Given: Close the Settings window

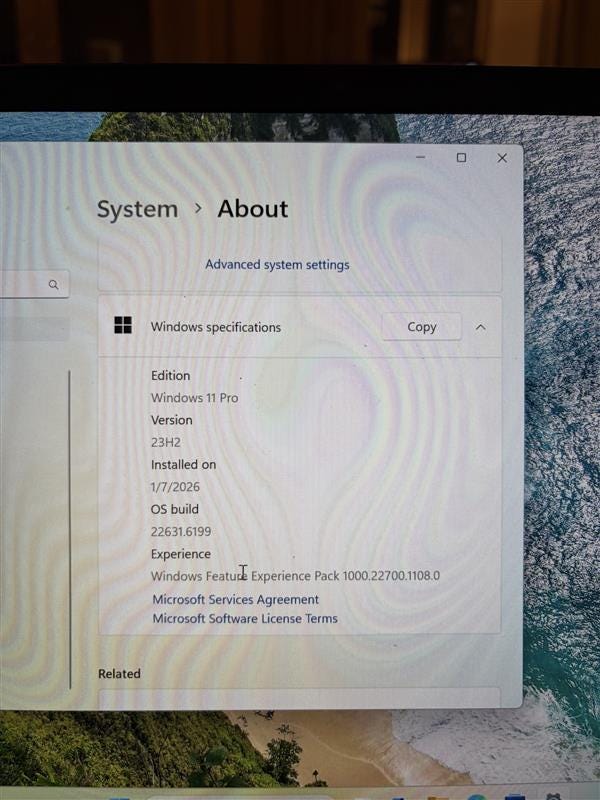Looking at the screenshot, I should (502, 158).
